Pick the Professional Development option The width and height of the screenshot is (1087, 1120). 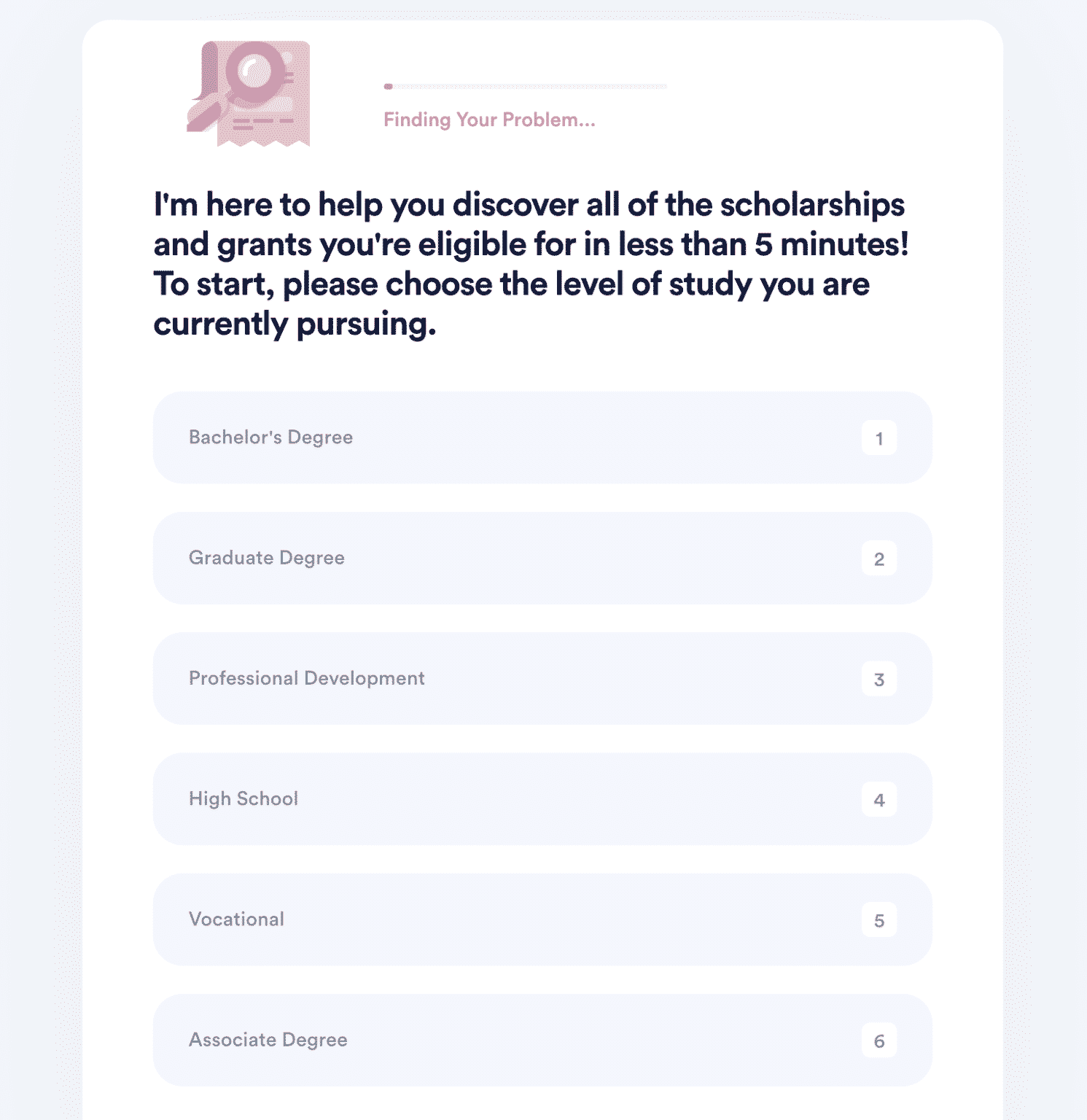tap(542, 678)
